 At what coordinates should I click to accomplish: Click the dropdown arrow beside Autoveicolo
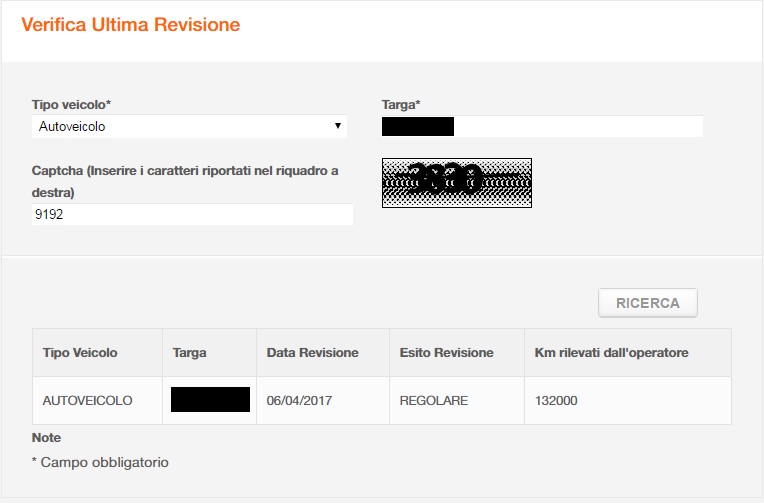click(x=338, y=126)
